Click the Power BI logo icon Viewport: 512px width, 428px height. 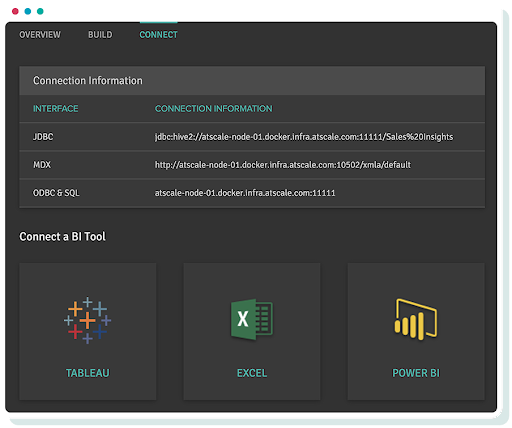pyautogui.click(x=416, y=319)
